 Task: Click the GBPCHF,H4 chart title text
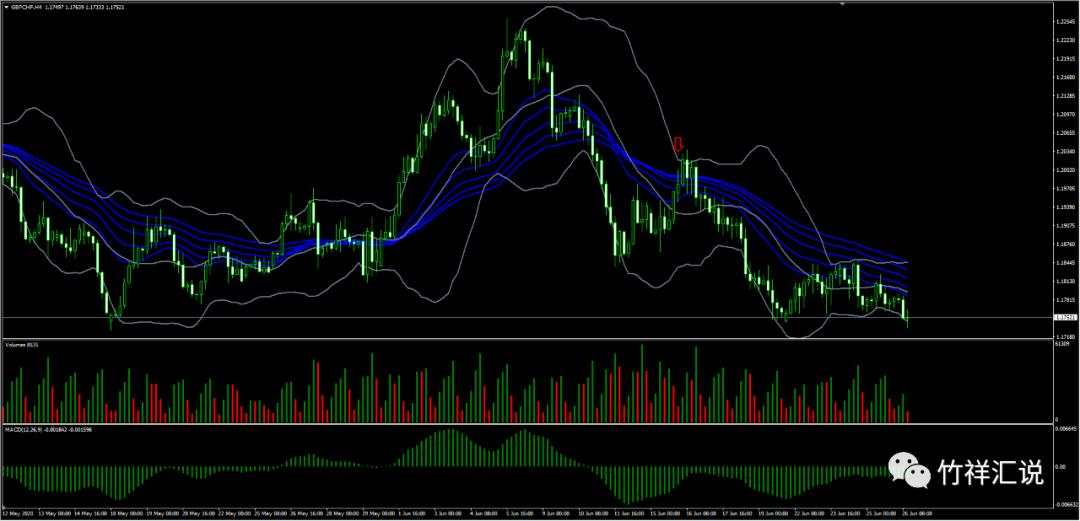pyautogui.click(x=26, y=7)
